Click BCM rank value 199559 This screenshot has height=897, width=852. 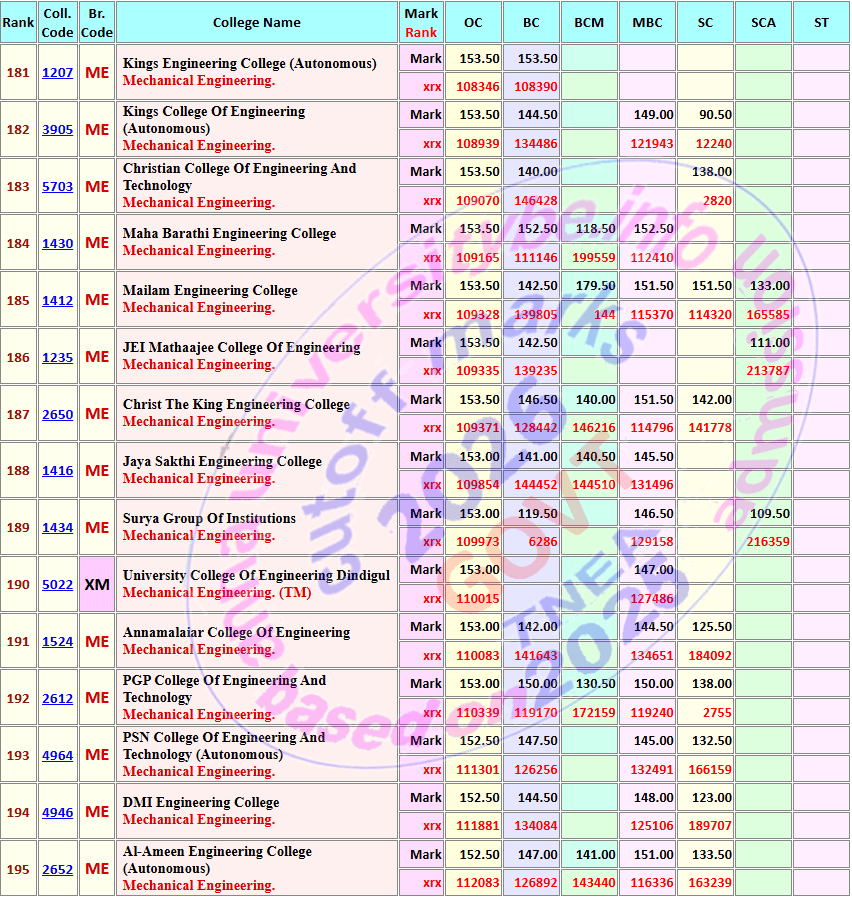tap(594, 257)
